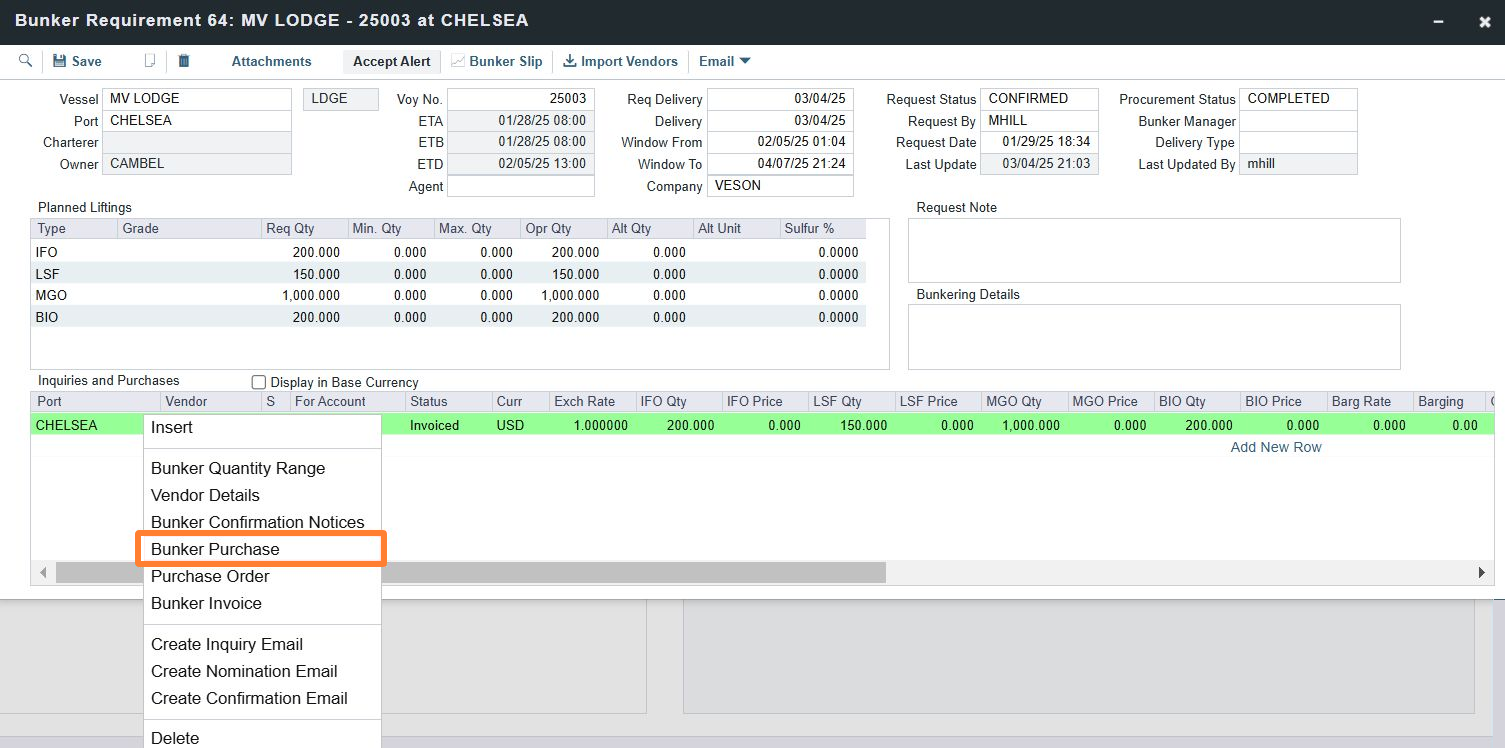The width and height of the screenshot is (1505, 748).
Task: Click the trash can delete icon
Action: point(184,61)
